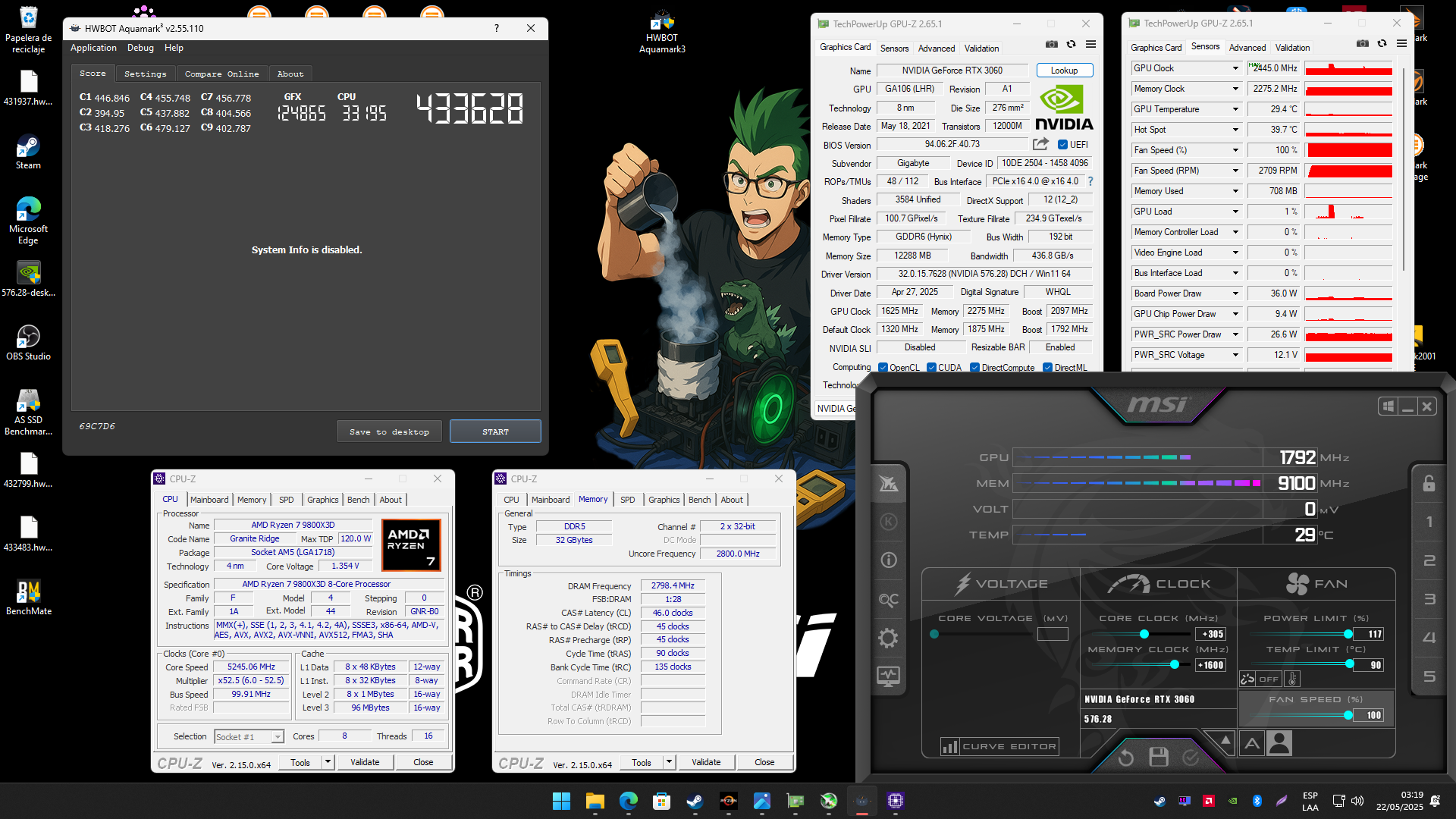Click the Memory Clock slider handle in Afterburner
The image size is (1456, 819).
pos(1175,664)
